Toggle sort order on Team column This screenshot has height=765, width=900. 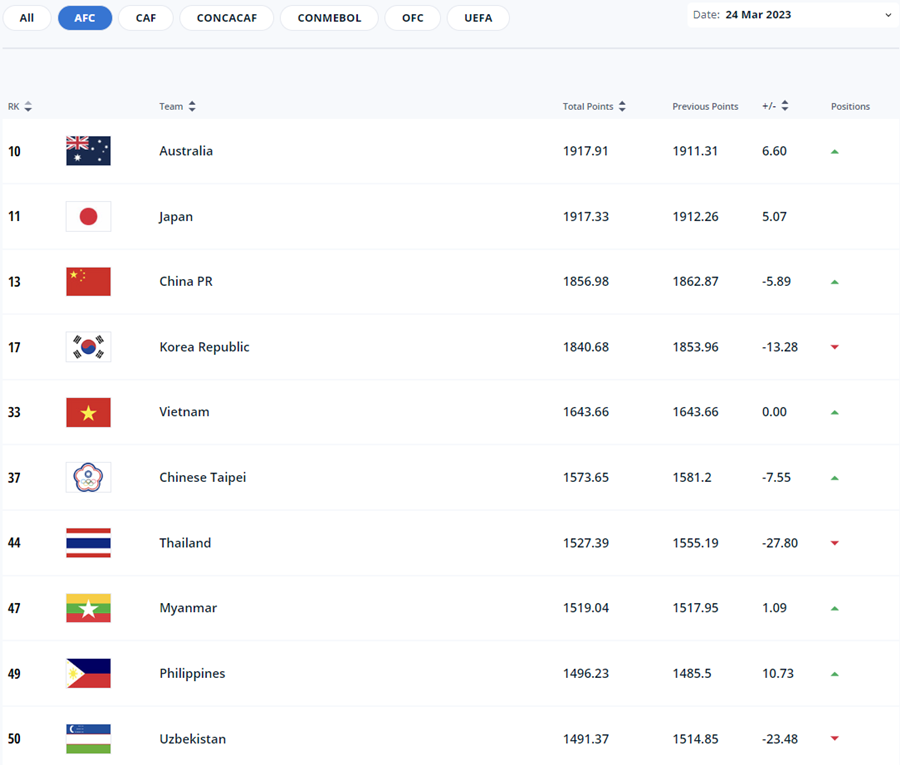click(192, 106)
